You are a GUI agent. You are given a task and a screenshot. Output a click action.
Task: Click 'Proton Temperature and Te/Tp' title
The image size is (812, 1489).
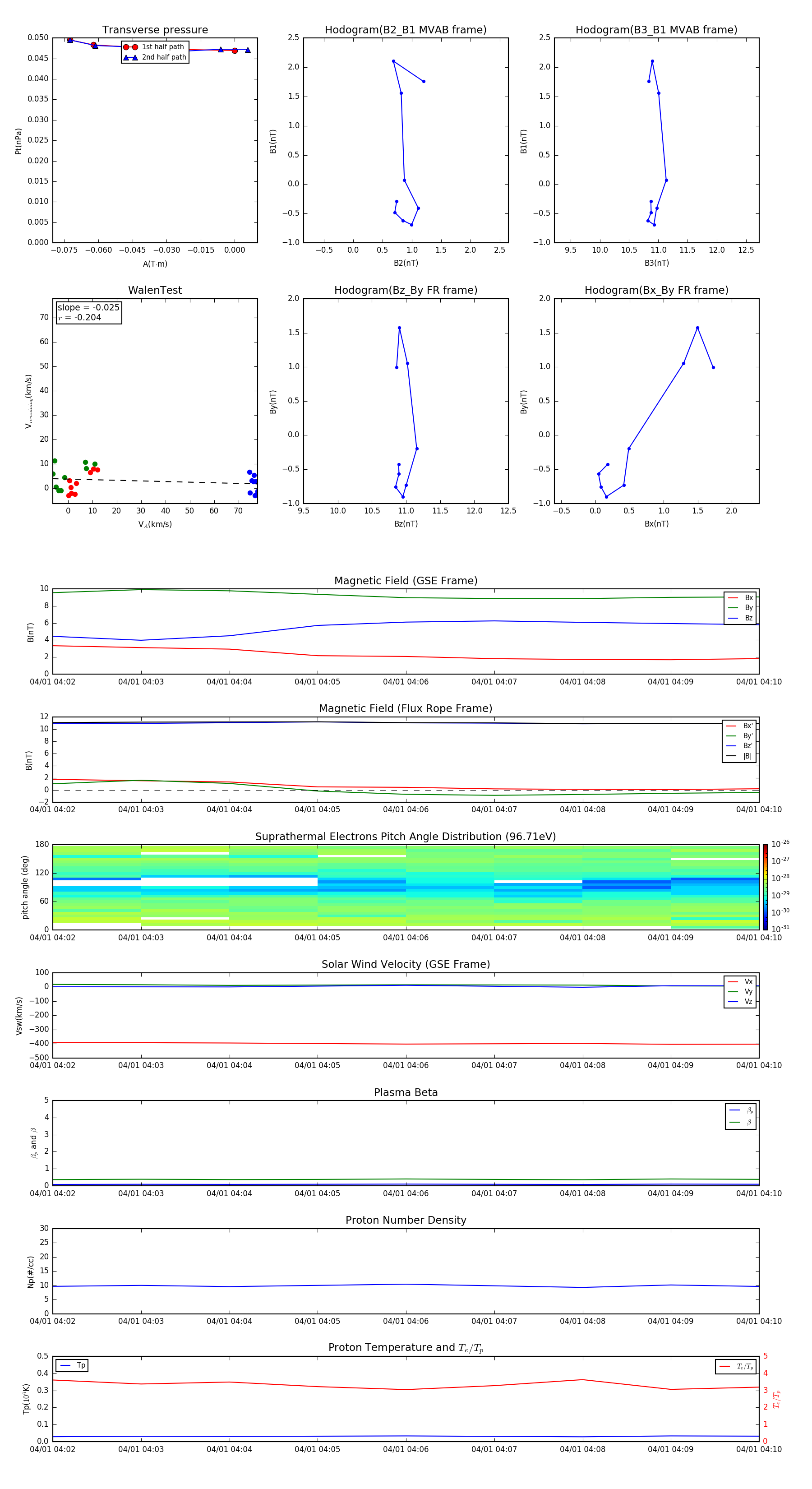click(406, 1348)
